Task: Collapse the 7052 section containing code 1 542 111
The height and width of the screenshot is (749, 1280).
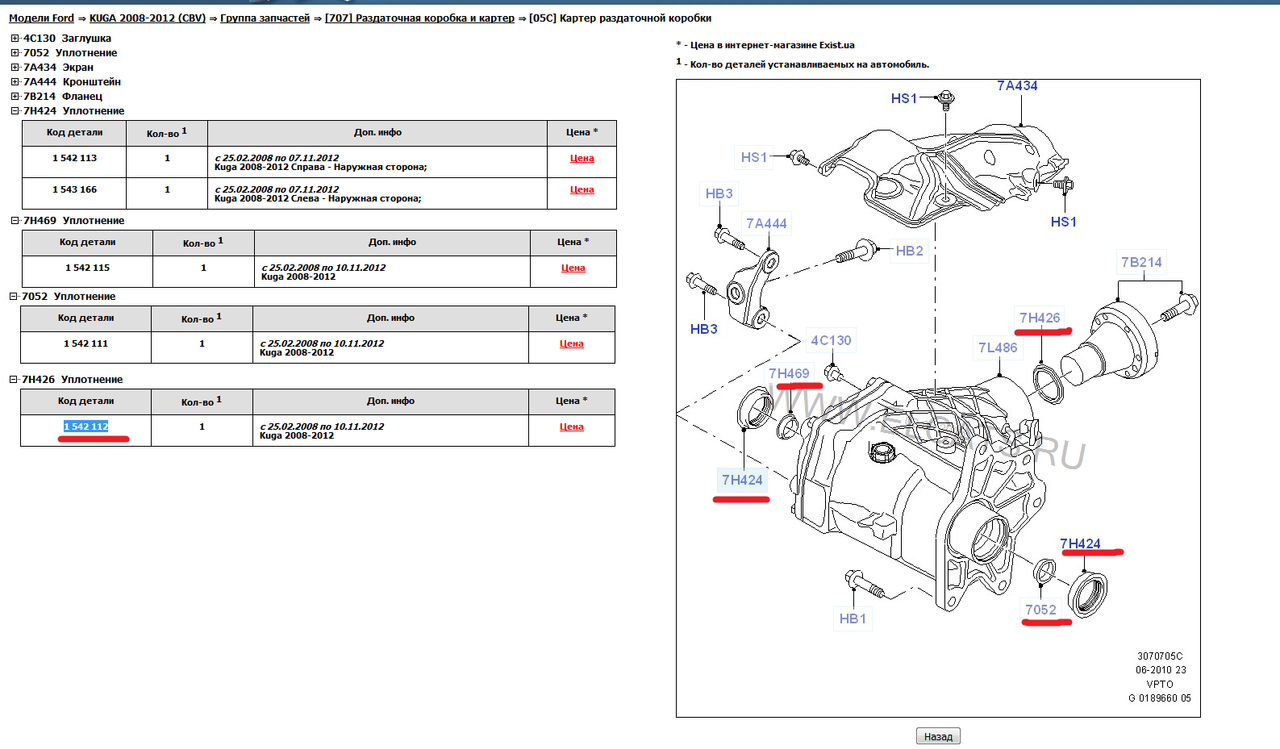Action: click(x=13, y=297)
